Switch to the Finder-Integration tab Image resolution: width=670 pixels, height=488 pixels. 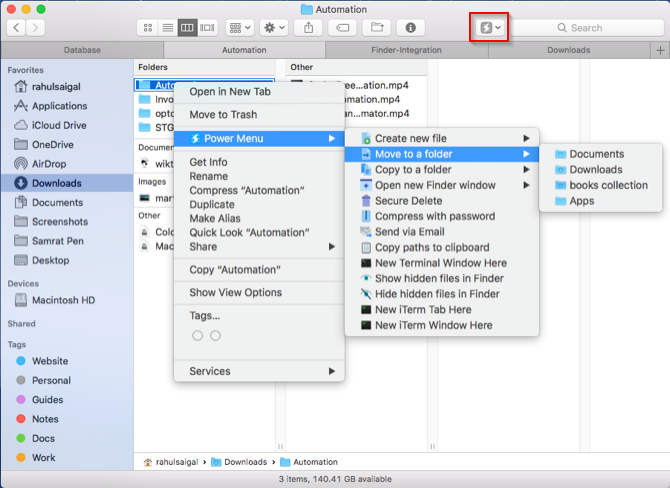point(408,49)
